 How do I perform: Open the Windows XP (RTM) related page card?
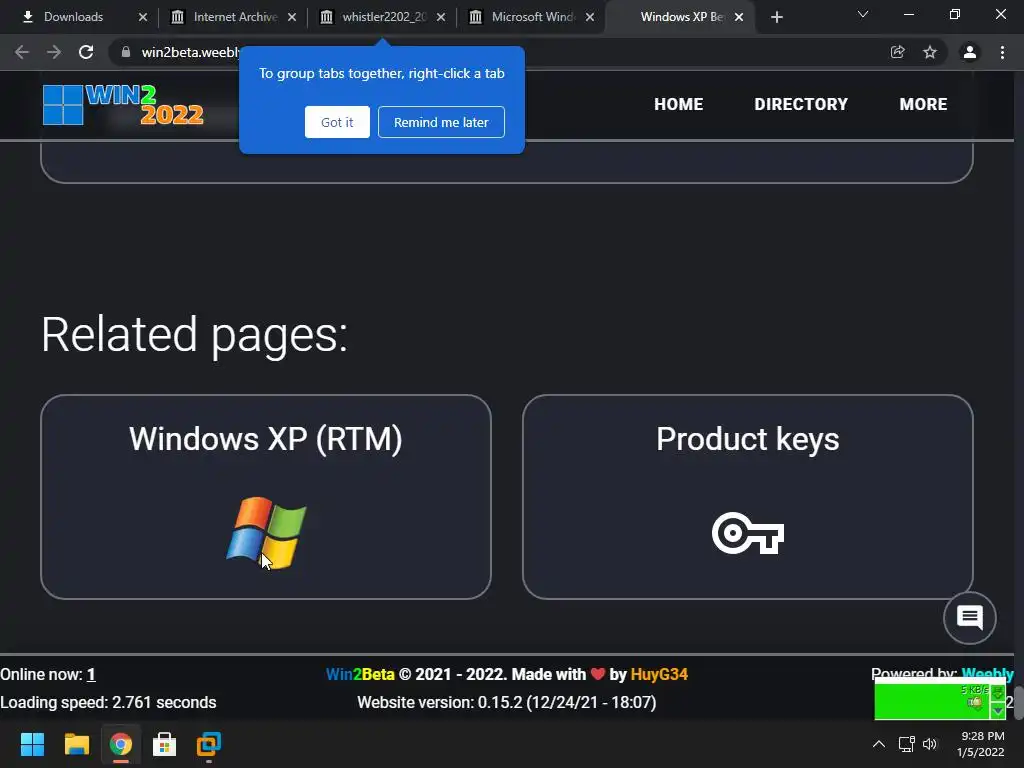(x=266, y=497)
